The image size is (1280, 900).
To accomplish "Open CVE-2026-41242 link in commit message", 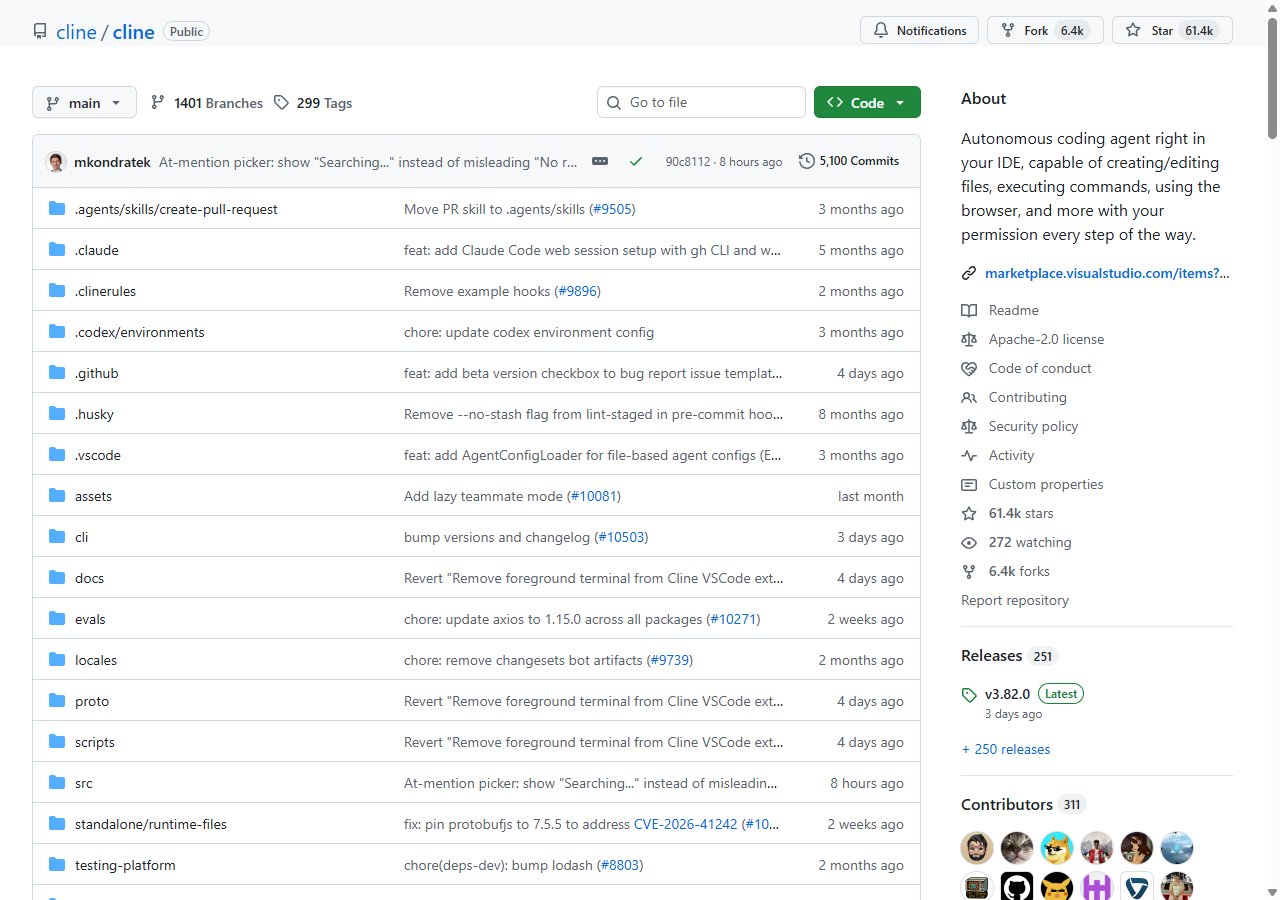I will pos(685,824).
